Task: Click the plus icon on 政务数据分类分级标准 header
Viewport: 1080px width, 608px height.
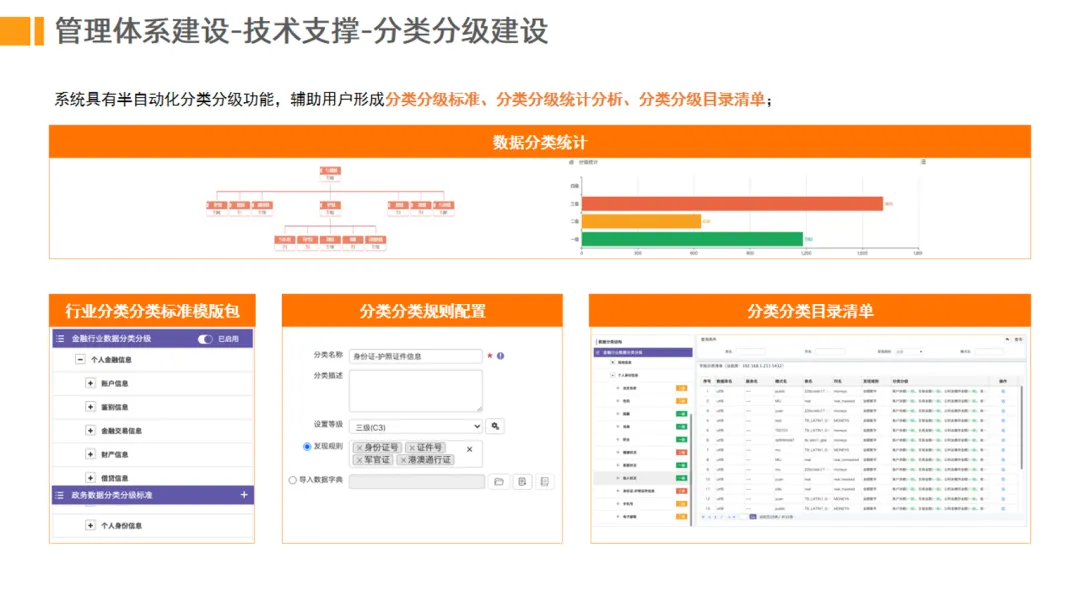Action: (244, 494)
